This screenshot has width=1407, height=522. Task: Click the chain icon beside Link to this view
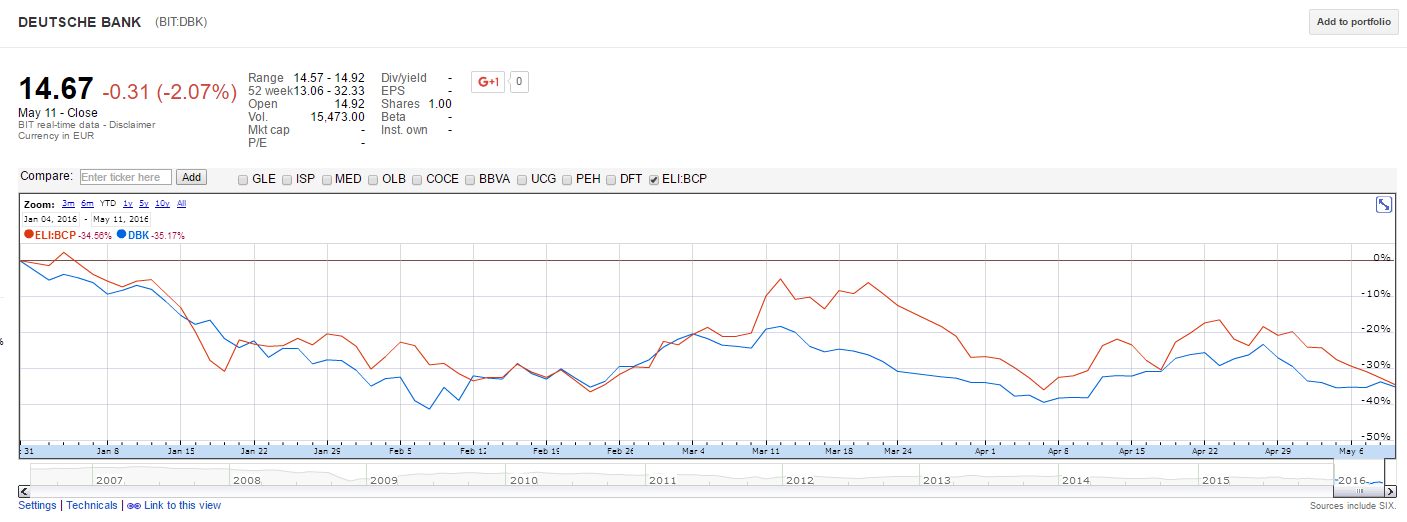(x=133, y=506)
